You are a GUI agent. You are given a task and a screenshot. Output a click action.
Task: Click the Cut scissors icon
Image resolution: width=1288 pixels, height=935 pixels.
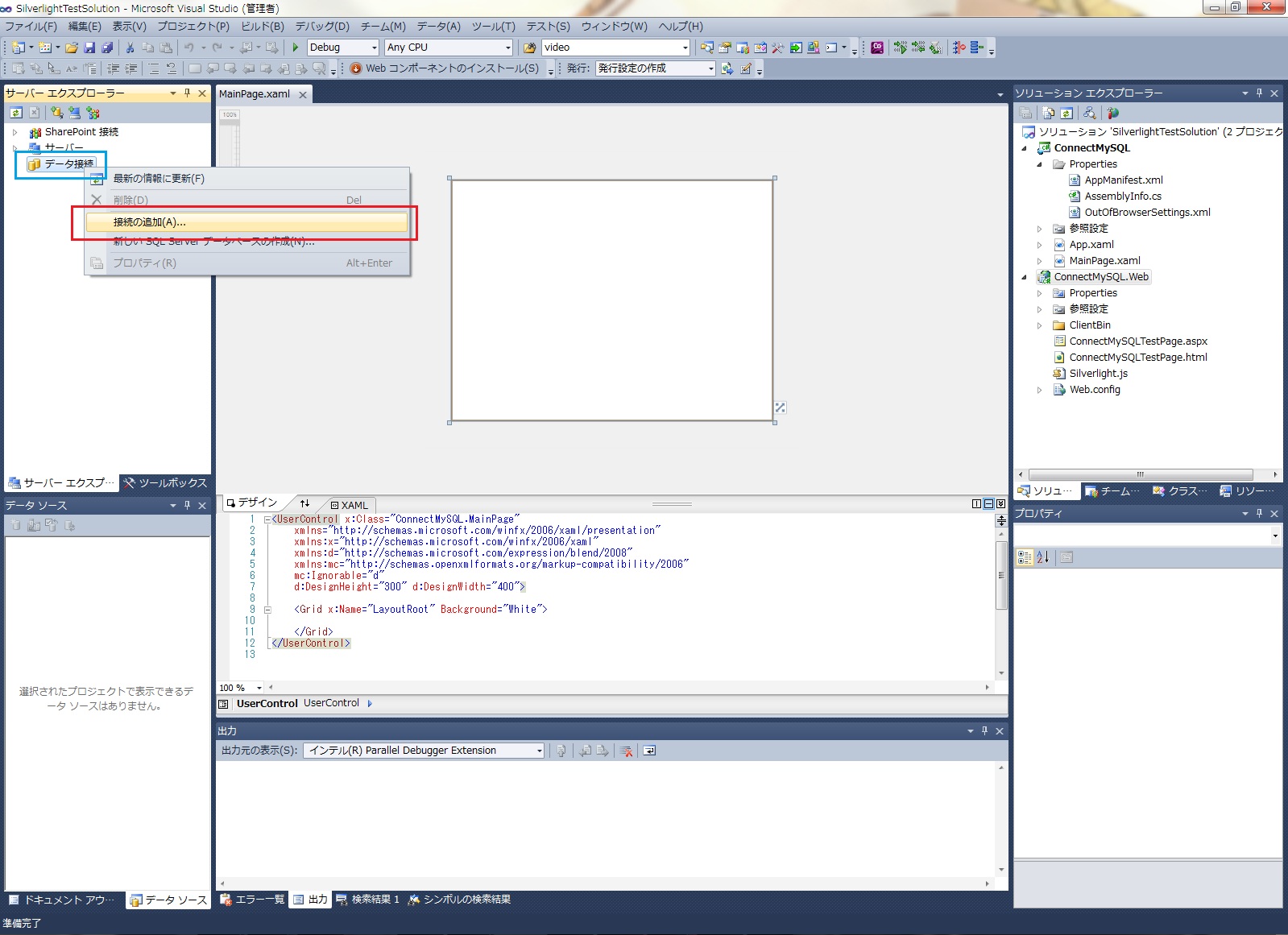coord(130,48)
